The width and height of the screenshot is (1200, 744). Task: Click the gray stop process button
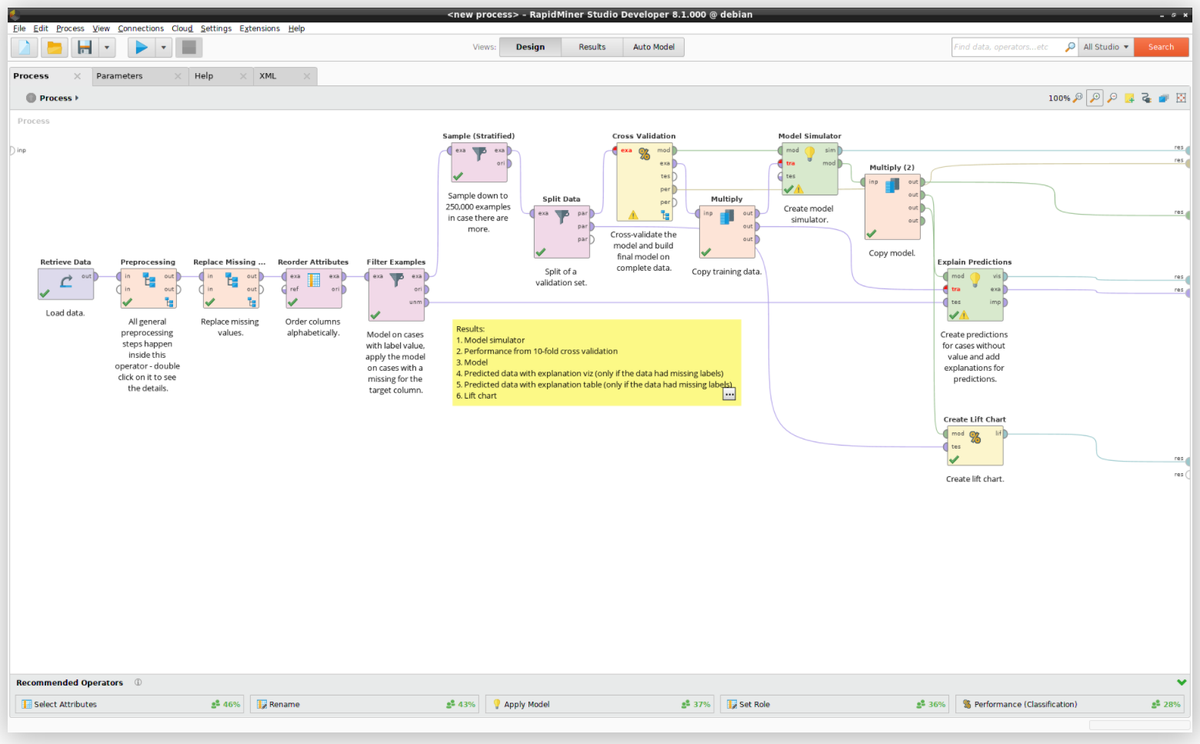pos(189,47)
